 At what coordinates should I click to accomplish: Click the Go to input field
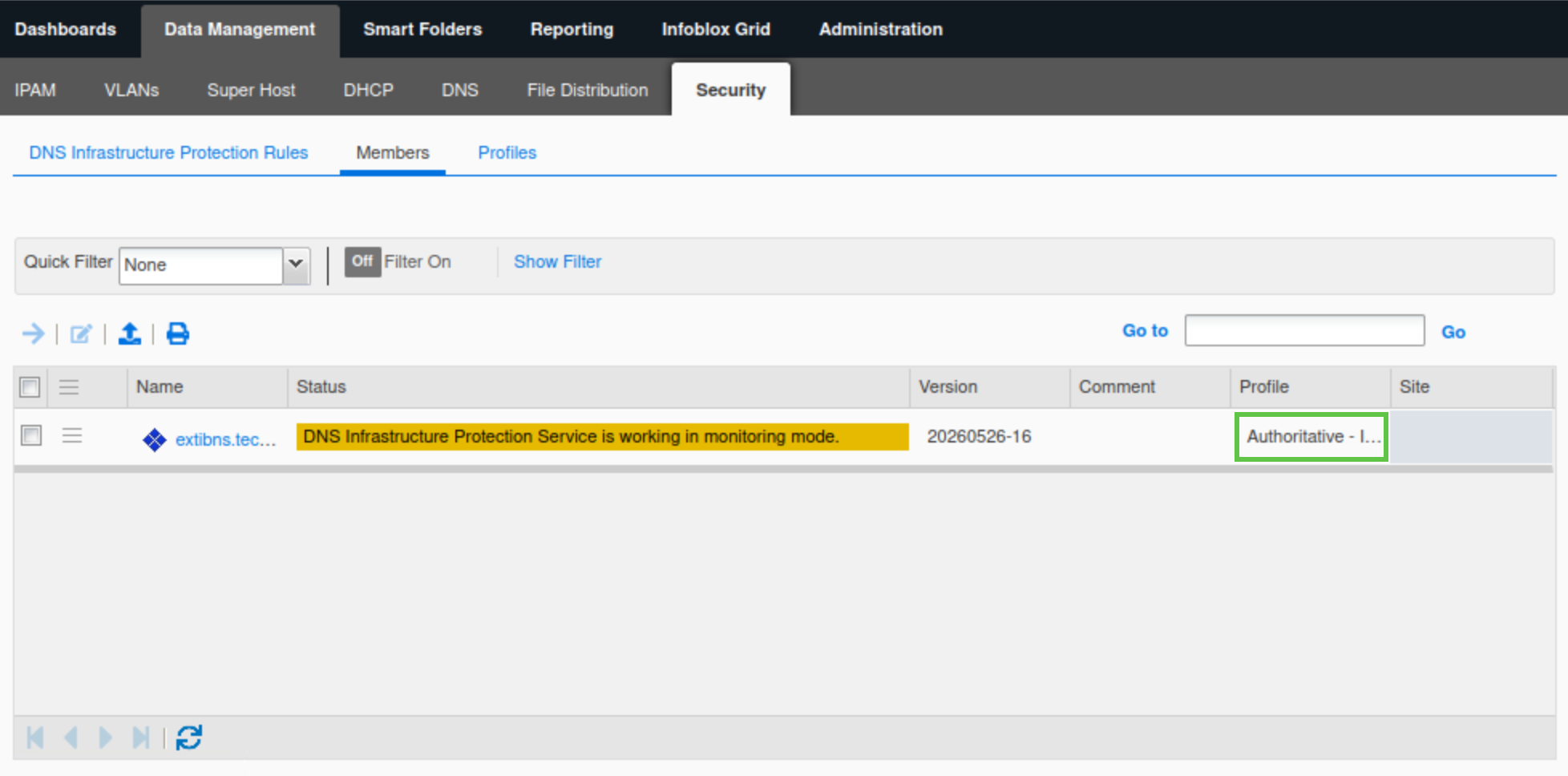click(x=1304, y=330)
